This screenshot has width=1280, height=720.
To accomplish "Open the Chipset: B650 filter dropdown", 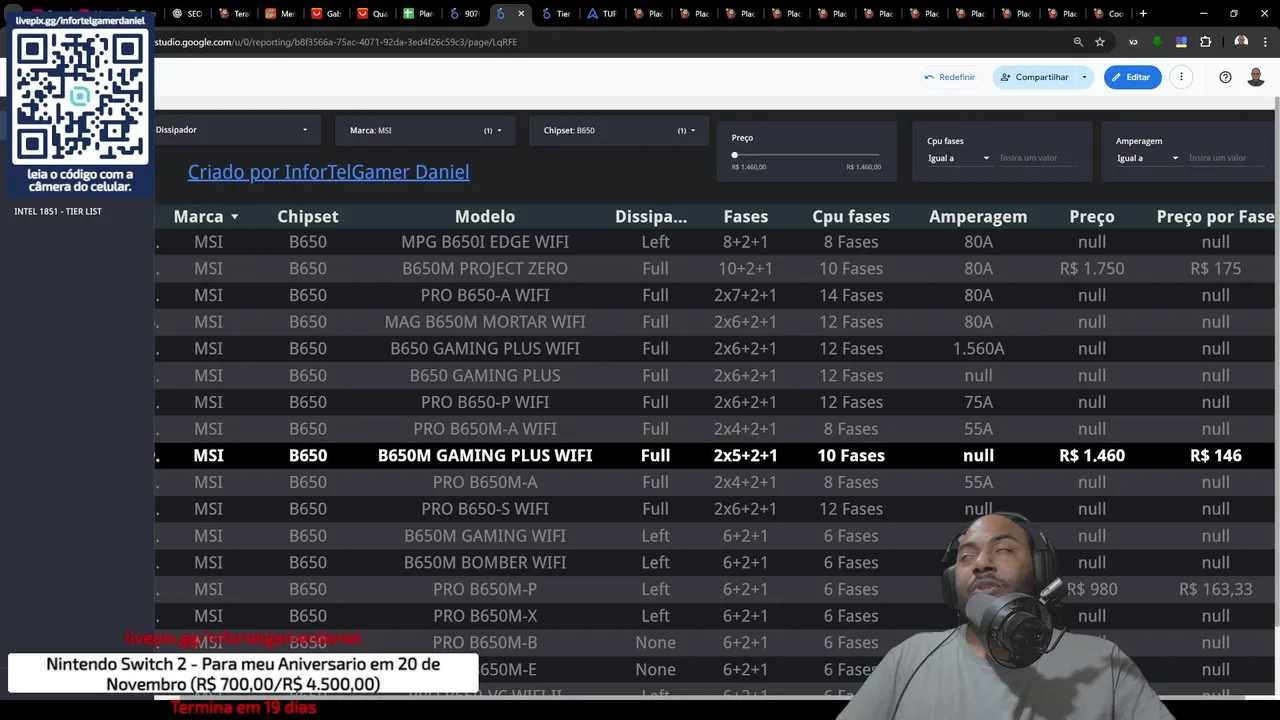I will [619, 130].
